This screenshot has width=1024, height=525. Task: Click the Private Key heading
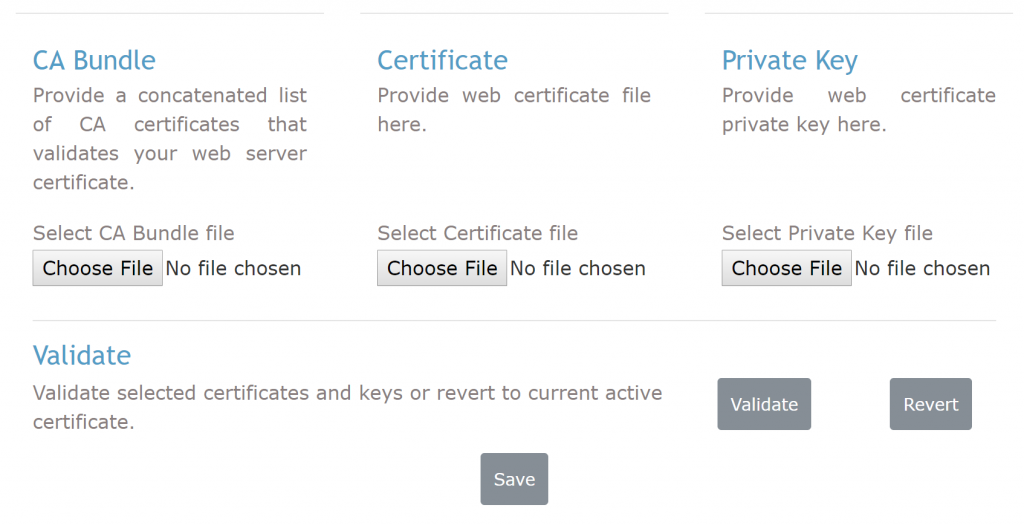tap(790, 61)
